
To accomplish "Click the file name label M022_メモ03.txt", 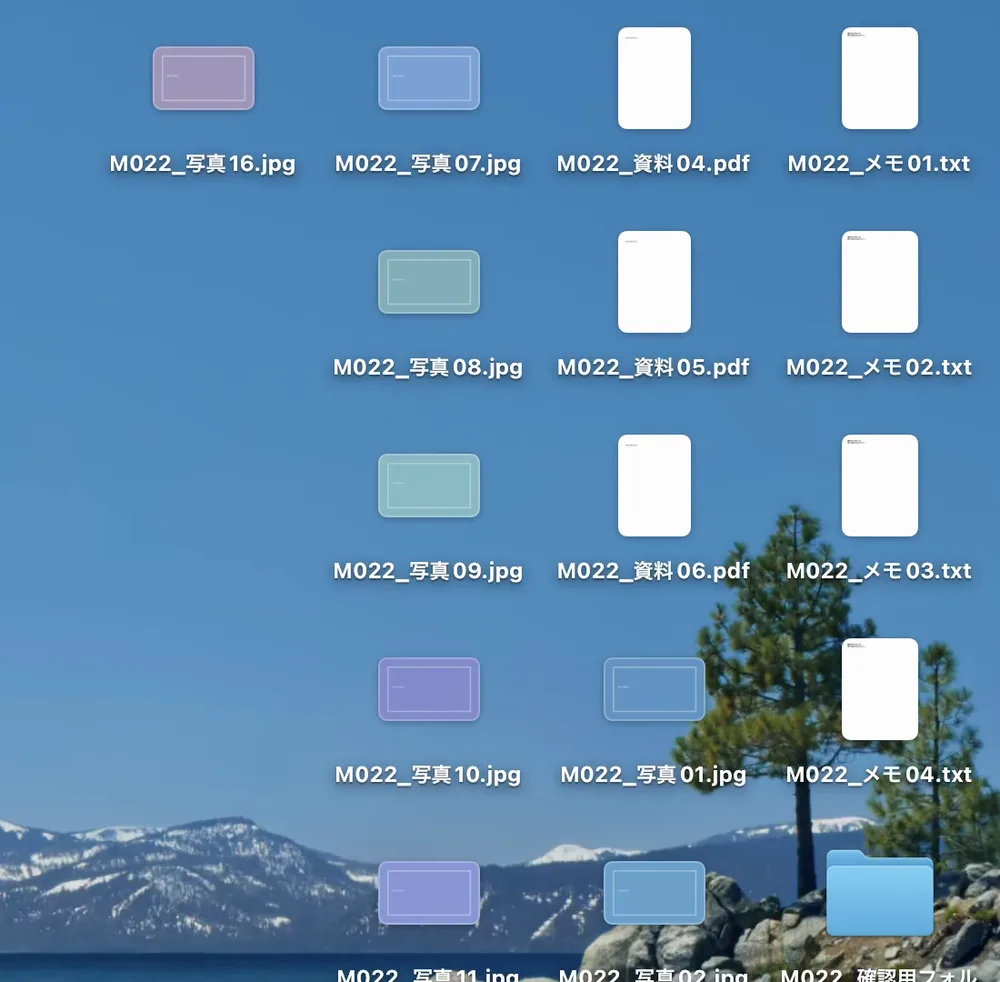I will pyautogui.click(x=879, y=571).
